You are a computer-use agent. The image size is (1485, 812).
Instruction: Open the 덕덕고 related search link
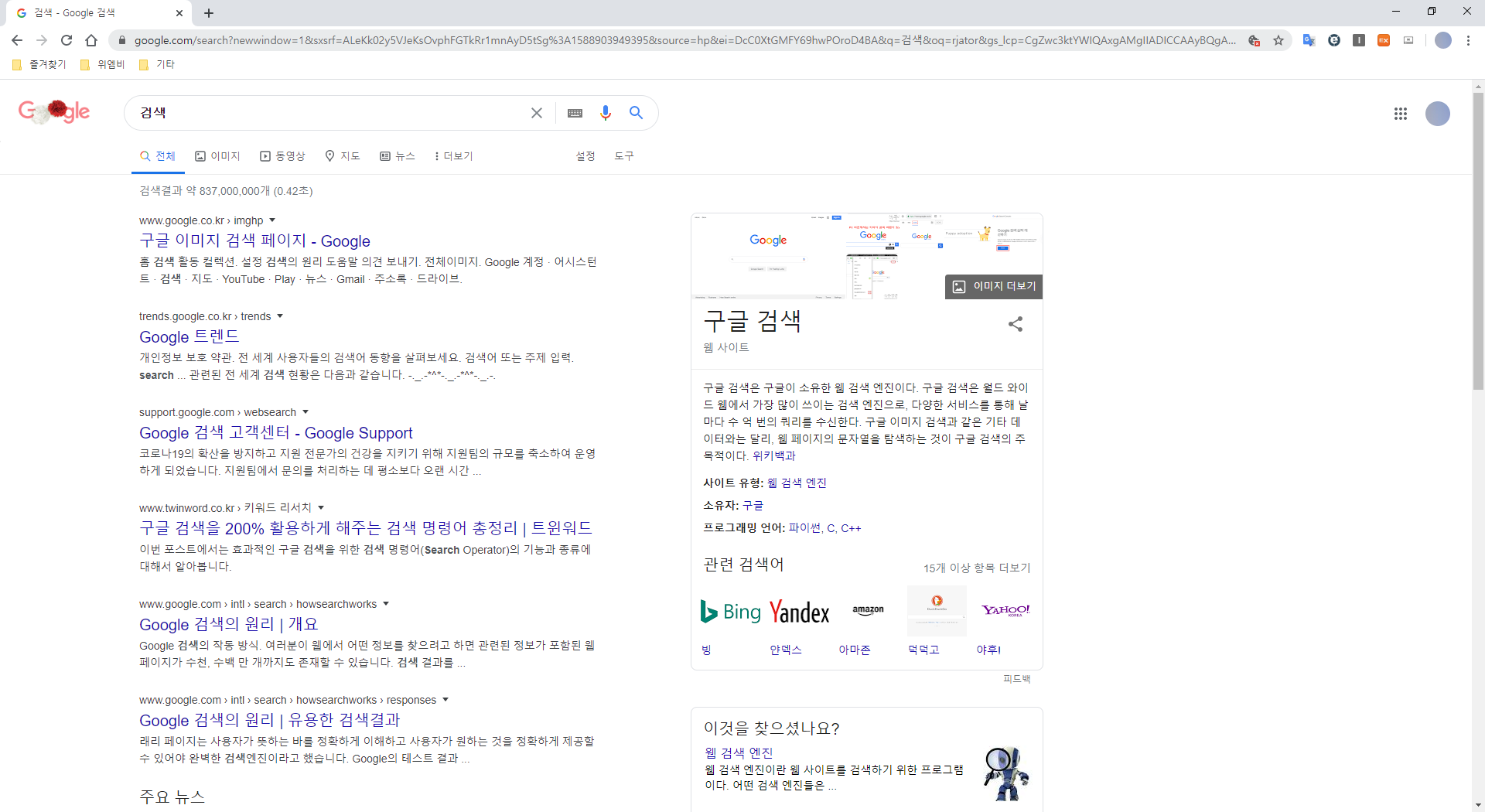point(923,650)
